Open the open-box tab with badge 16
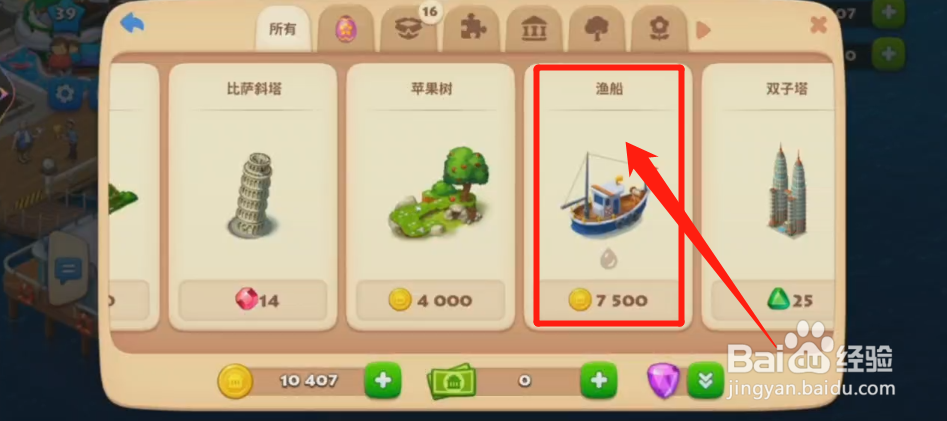 (408, 29)
